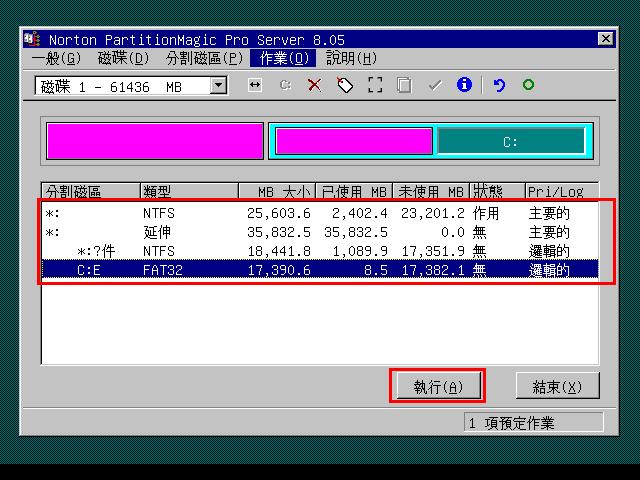Viewport: 640px width, 480px height.
Task: Click the blue info properties icon
Action: point(463,86)
